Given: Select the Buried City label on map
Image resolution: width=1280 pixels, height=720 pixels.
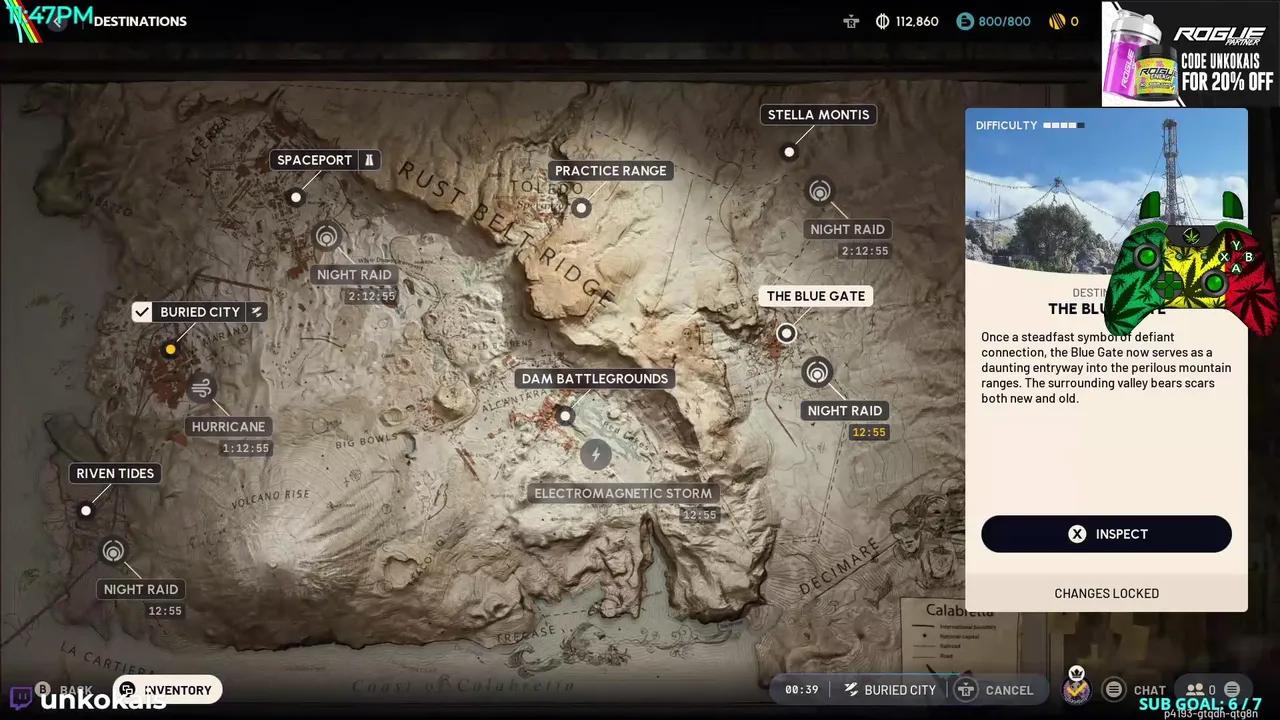Looking at the screenshot, I should coord(200,312).
